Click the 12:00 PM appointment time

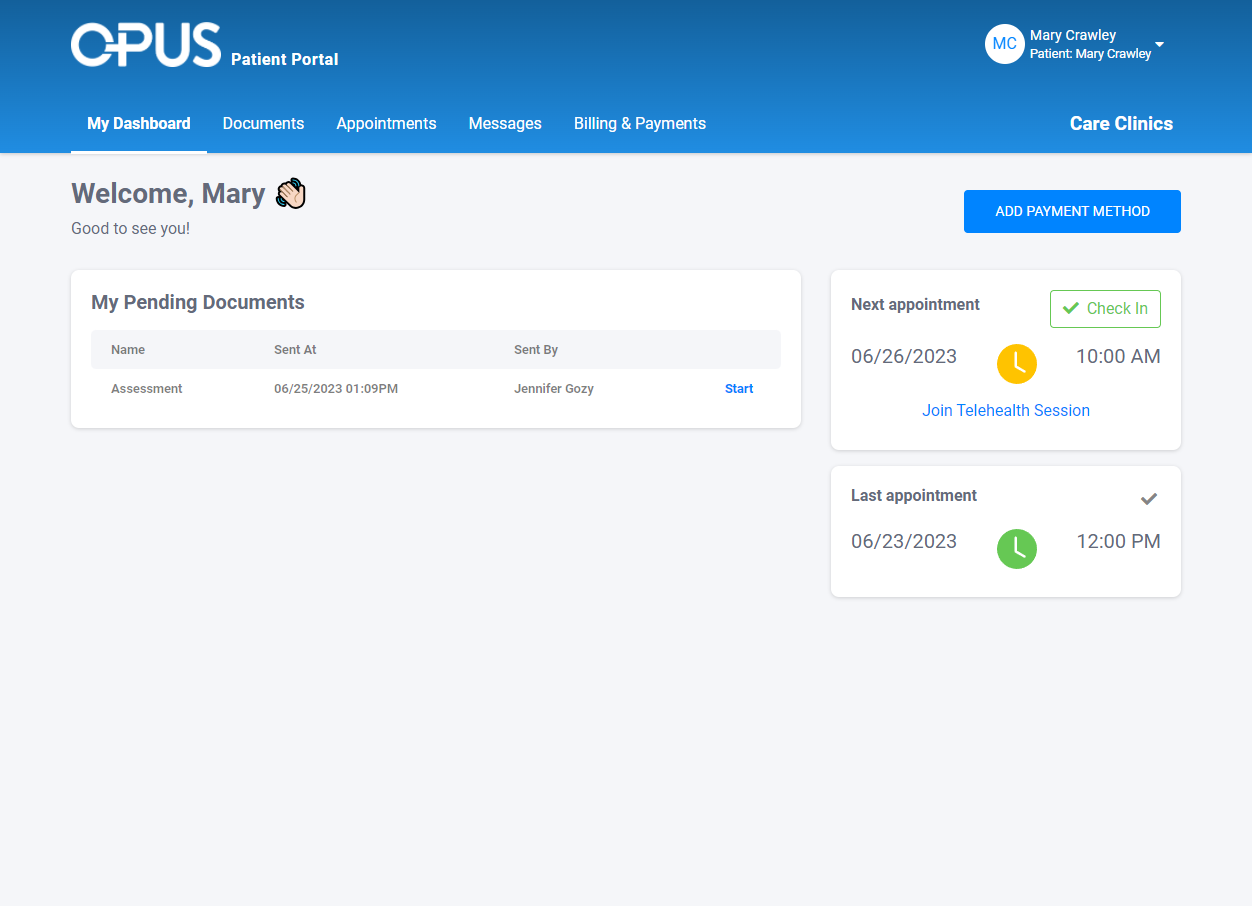(x=1118, y=542)
